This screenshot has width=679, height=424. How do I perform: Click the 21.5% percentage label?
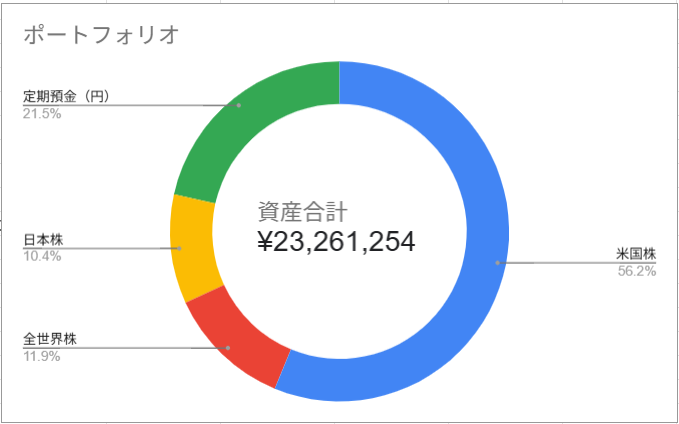[x=41, y=114]
